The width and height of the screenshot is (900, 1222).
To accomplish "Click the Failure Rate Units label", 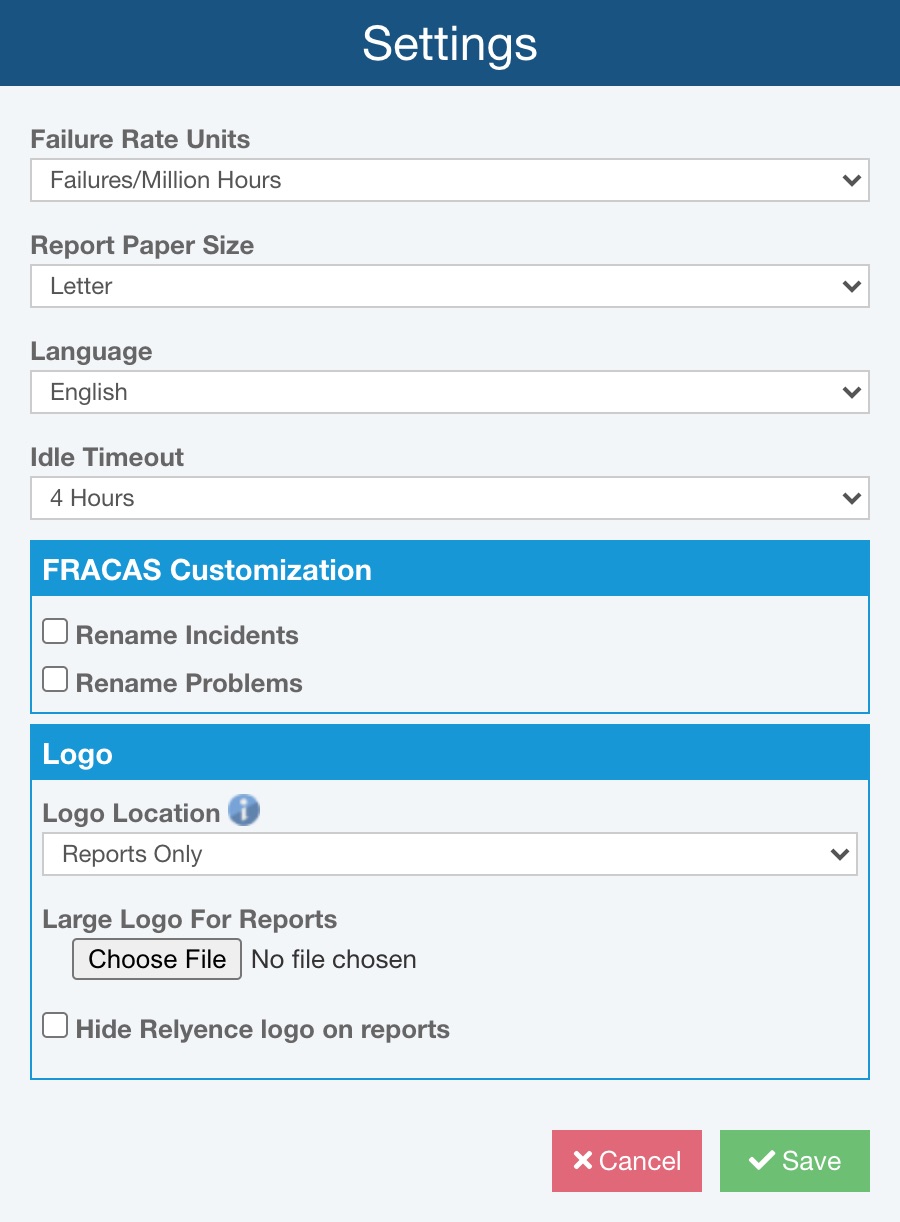I will (x=141, y=139).
